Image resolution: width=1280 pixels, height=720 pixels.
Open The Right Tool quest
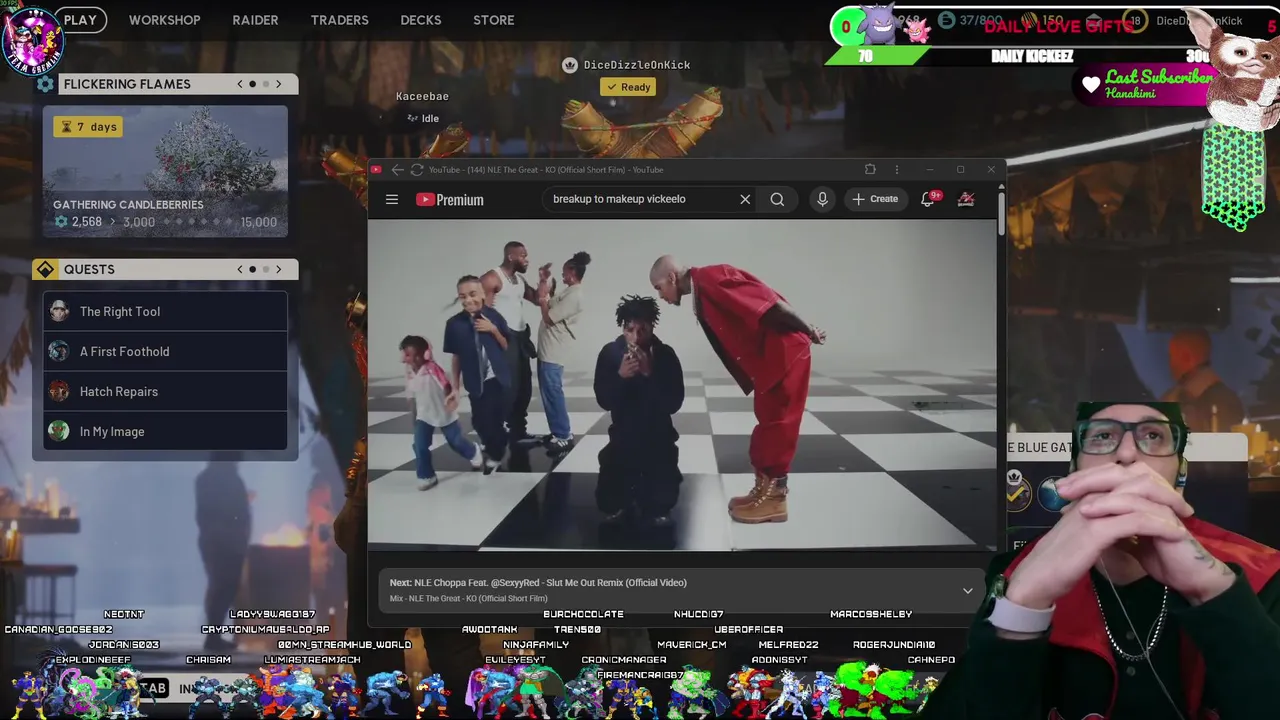(165, 311)
